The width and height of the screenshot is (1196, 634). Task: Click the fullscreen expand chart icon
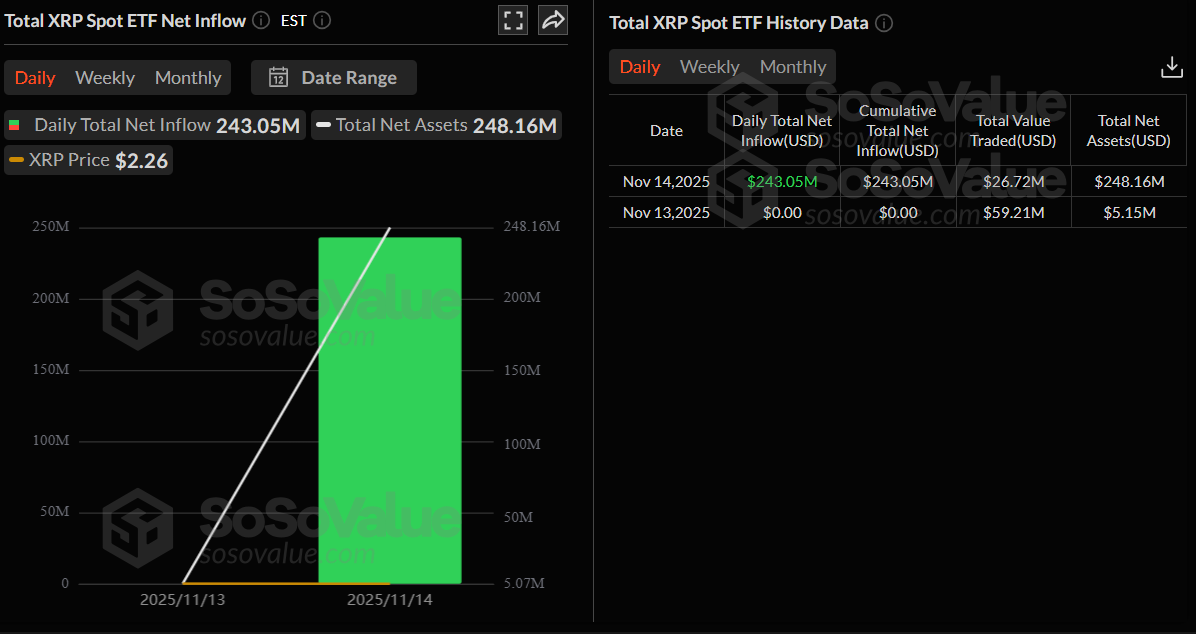[x=513, y=21]
